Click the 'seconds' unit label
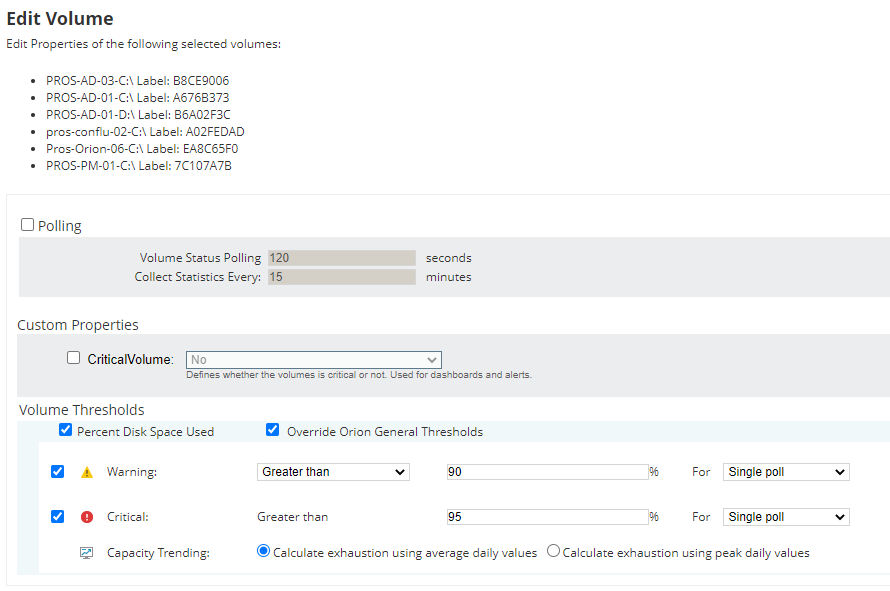The height and width of the screenshot is (591, 890). [448, 258]
